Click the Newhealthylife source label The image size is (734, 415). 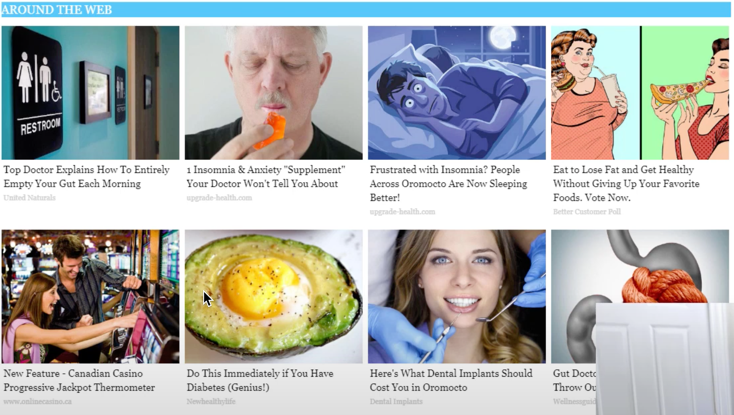pos(211,401)
